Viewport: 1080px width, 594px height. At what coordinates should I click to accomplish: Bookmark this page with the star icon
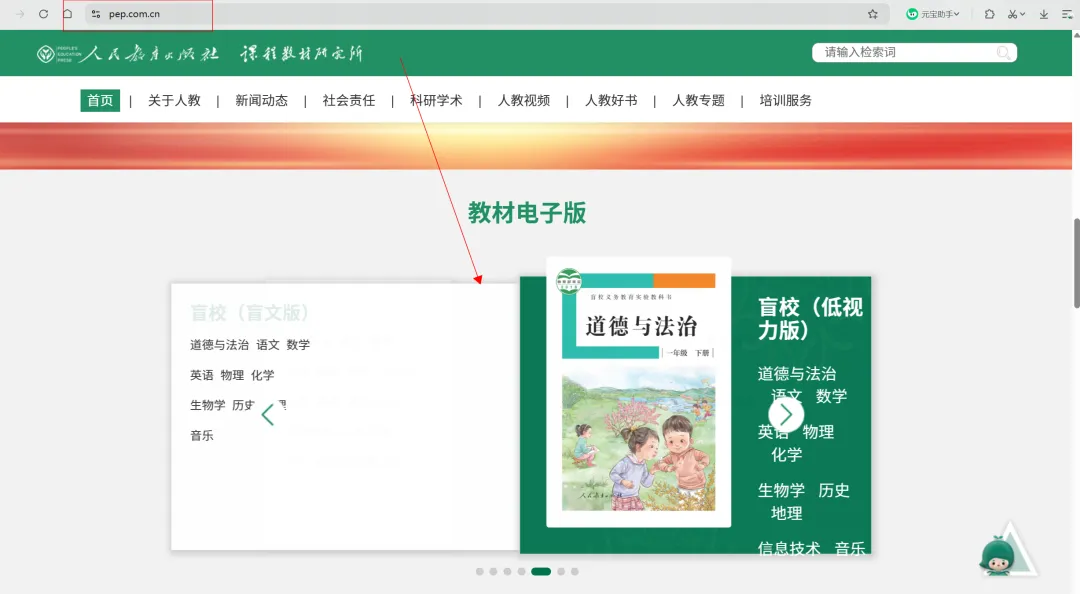873,14
